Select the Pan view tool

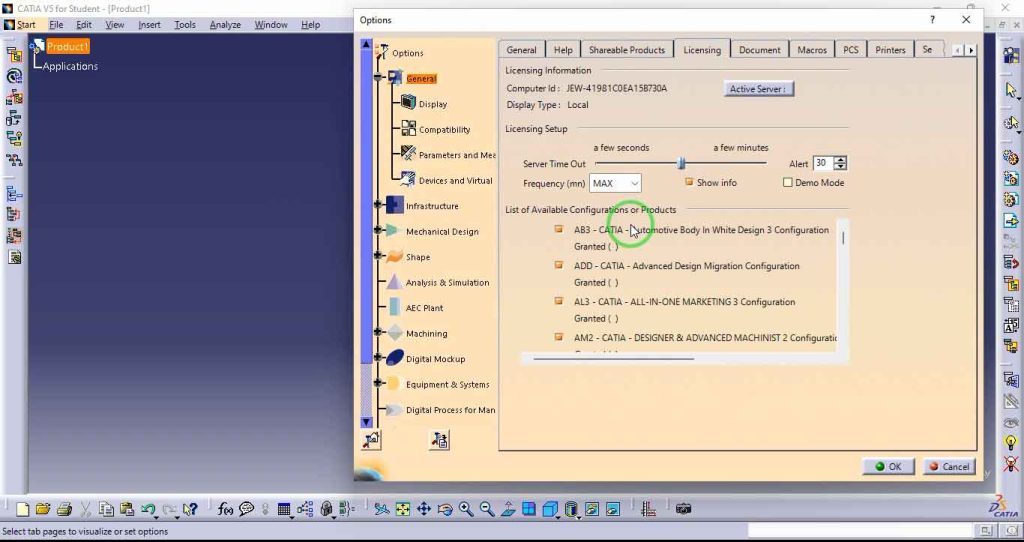[423, 509]
